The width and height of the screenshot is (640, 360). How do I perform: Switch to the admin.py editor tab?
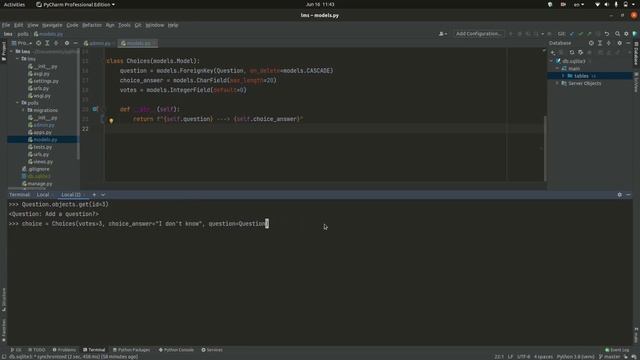pyautogui.click(x=98, y=43)
